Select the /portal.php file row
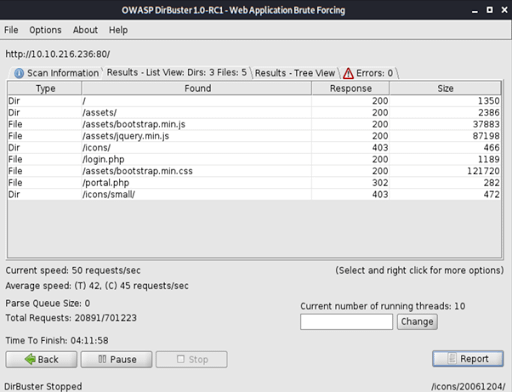 [254, 183]
